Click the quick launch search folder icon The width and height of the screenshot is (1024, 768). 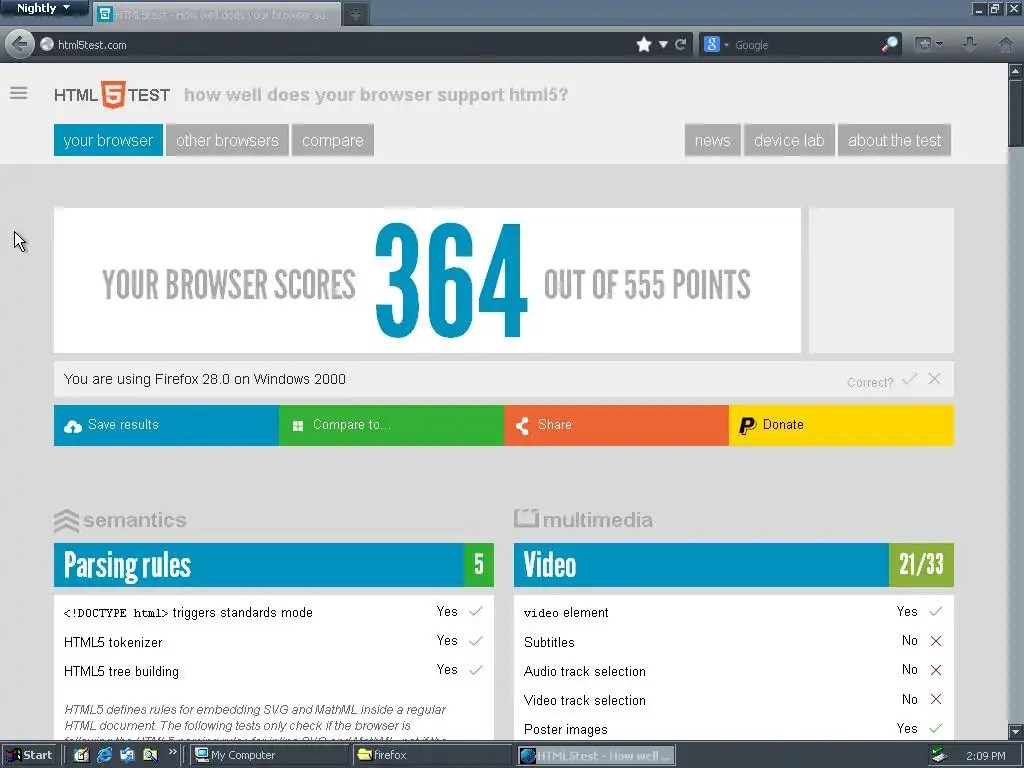pyautogui.click(x=150, y=755)
